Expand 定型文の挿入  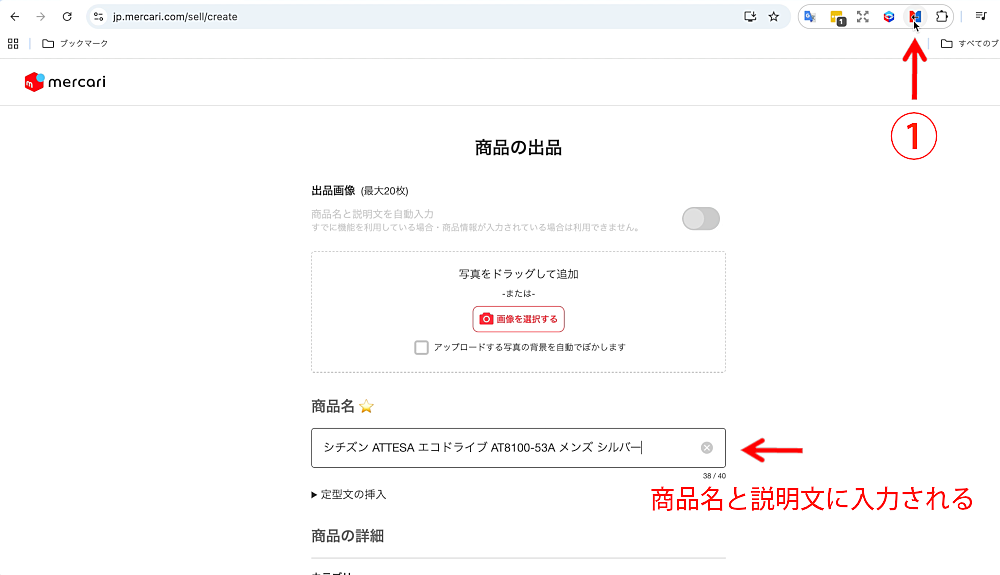349,495
